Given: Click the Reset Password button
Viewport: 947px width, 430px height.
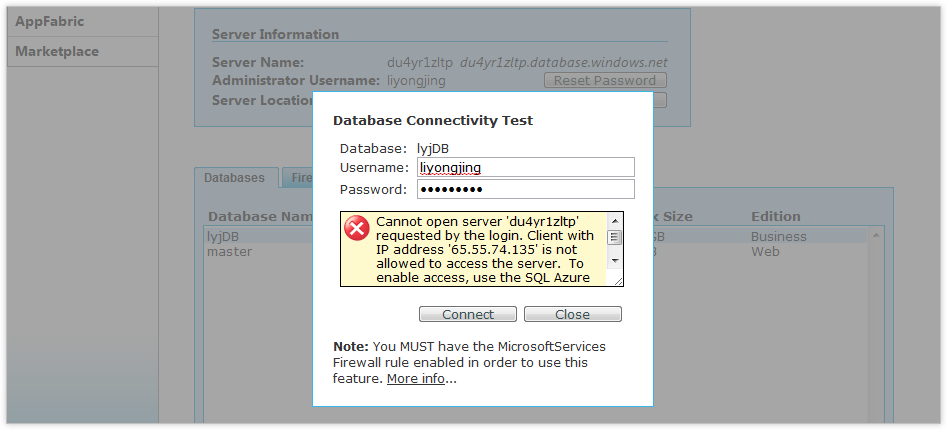Looking at the screenshot, I should (605, 80).
